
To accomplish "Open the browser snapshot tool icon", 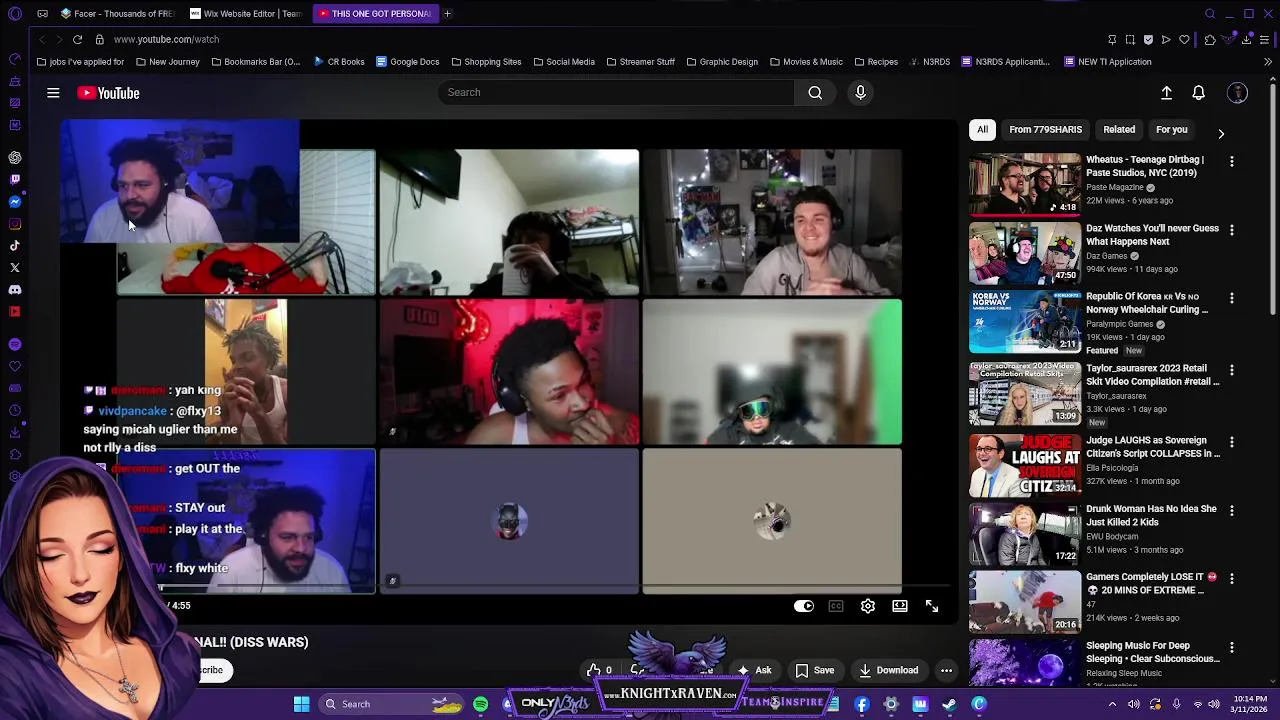I will click(1130, 39).
